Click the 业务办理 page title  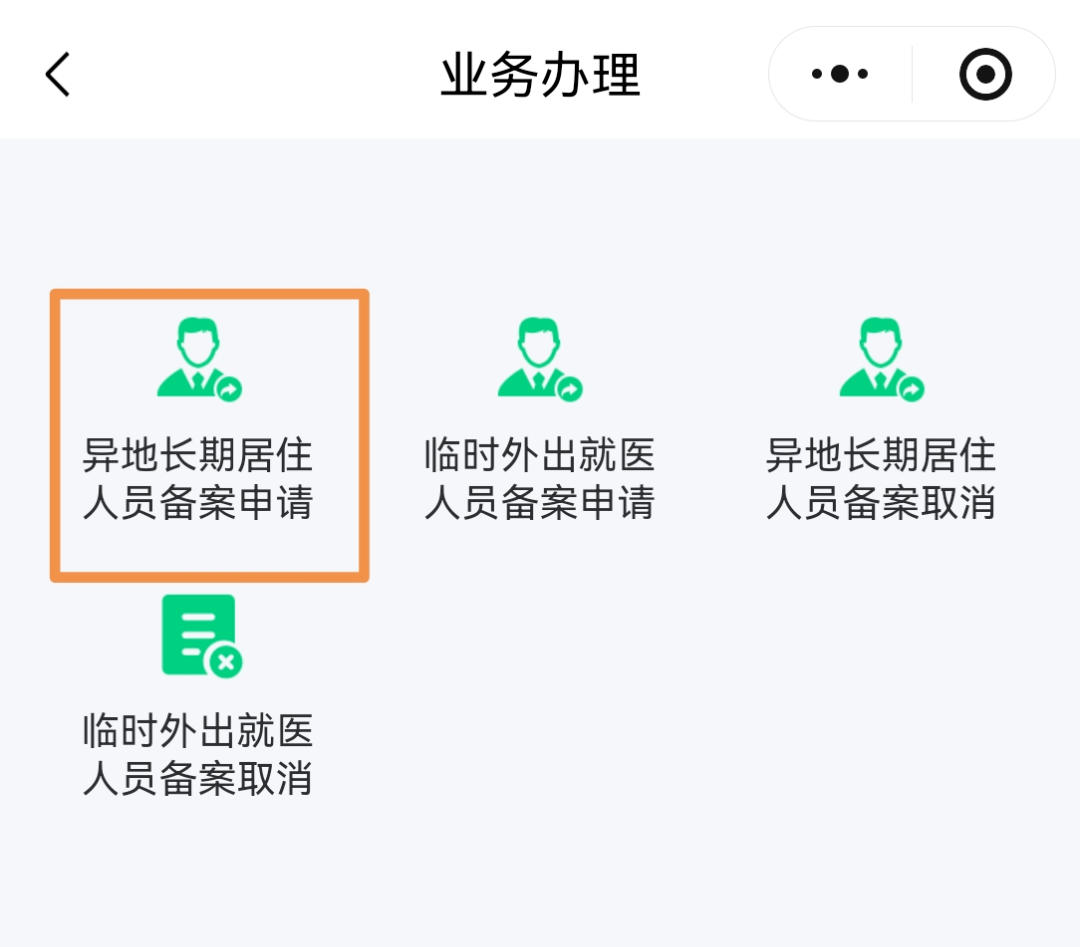coord(540,75)
